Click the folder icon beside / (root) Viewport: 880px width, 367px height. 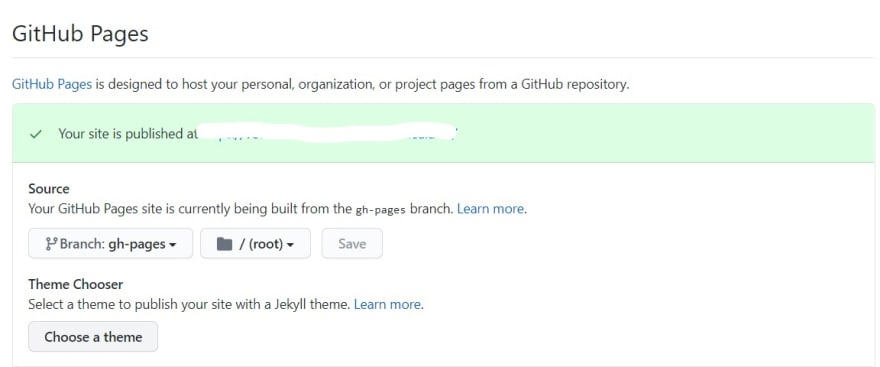click(x=224, y=244)
